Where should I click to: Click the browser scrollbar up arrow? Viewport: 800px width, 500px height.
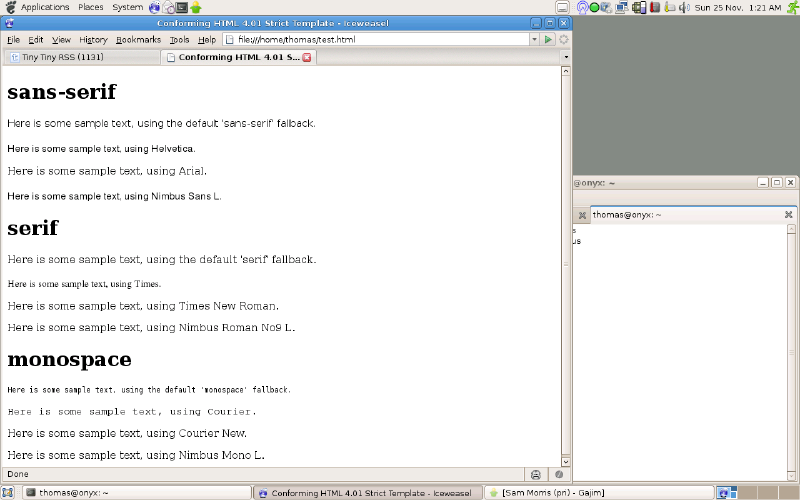click(x=565, y=71)
